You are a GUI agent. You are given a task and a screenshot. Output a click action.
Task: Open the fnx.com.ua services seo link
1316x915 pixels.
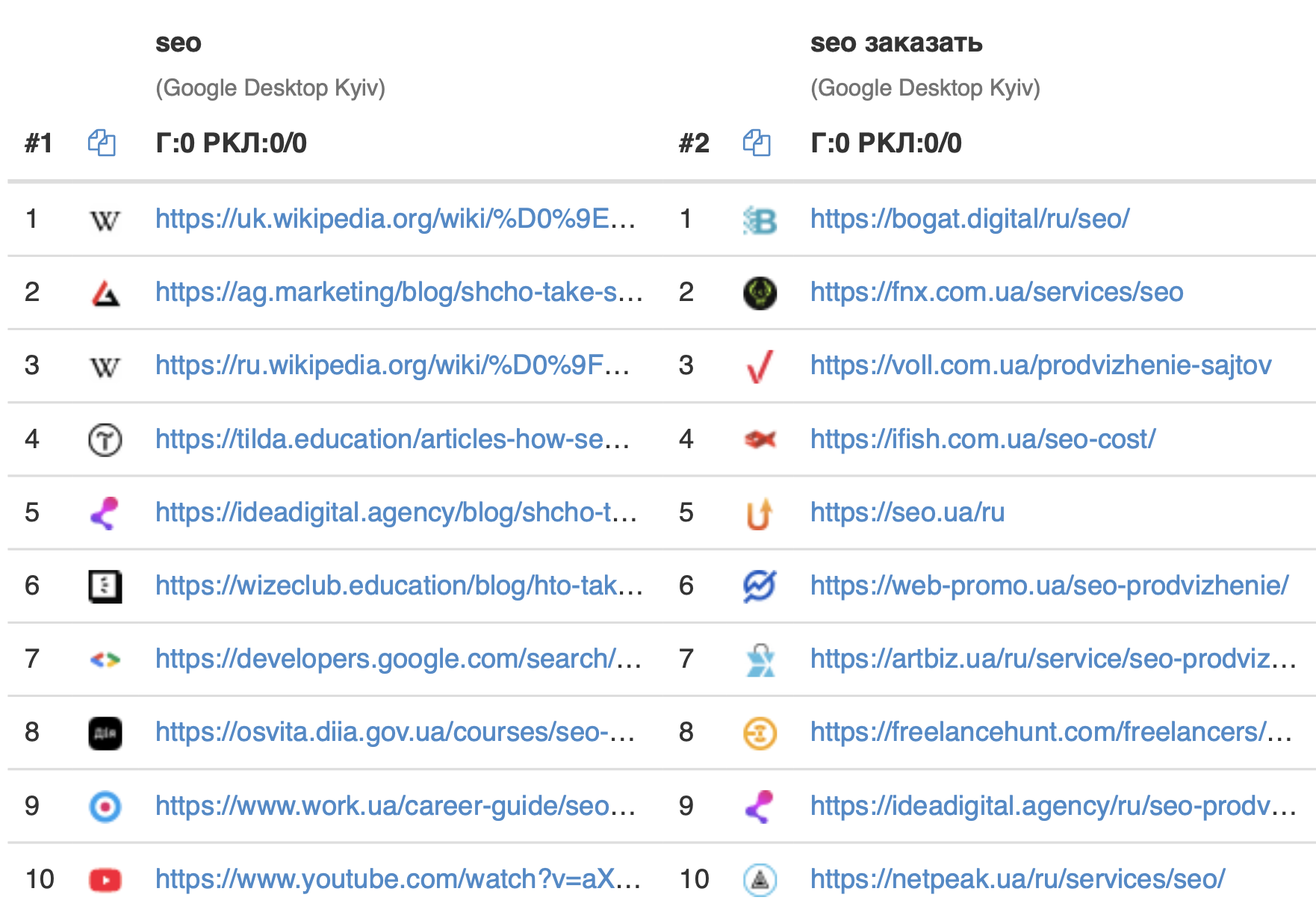[x=996, y=292]
